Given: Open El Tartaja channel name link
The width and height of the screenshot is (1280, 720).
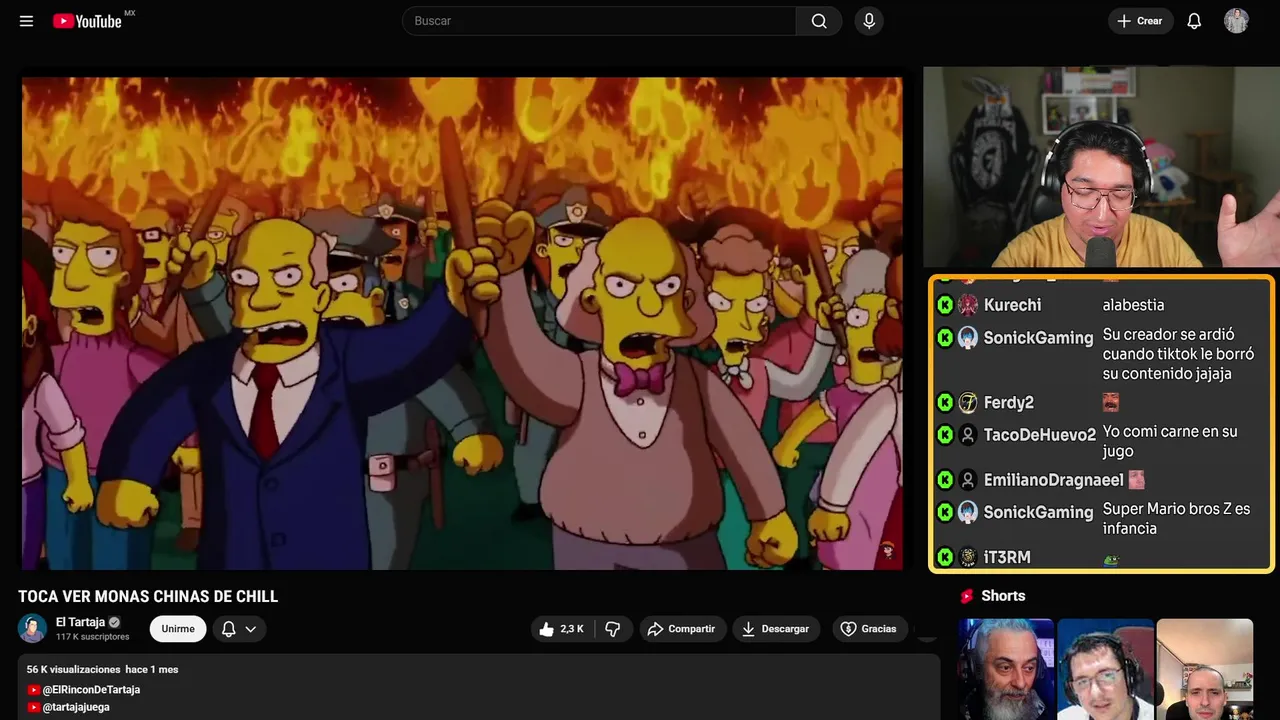Looking at the screenshot, I should coord(80,622).
